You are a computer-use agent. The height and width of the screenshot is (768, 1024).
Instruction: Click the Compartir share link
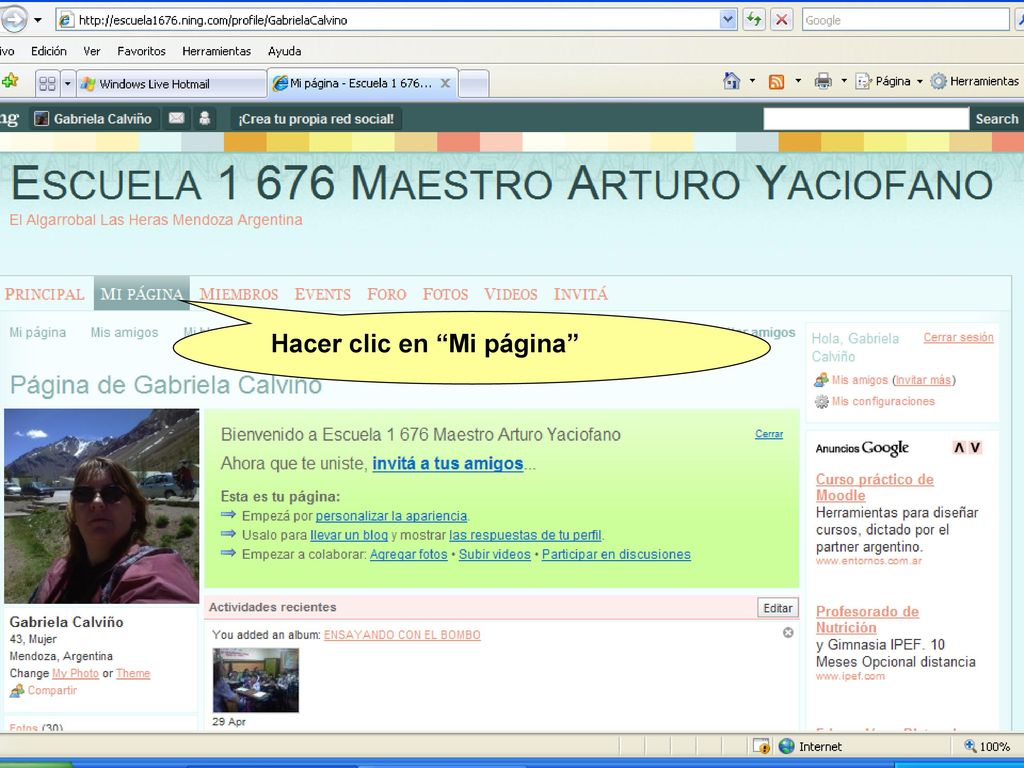click(52, 690)
